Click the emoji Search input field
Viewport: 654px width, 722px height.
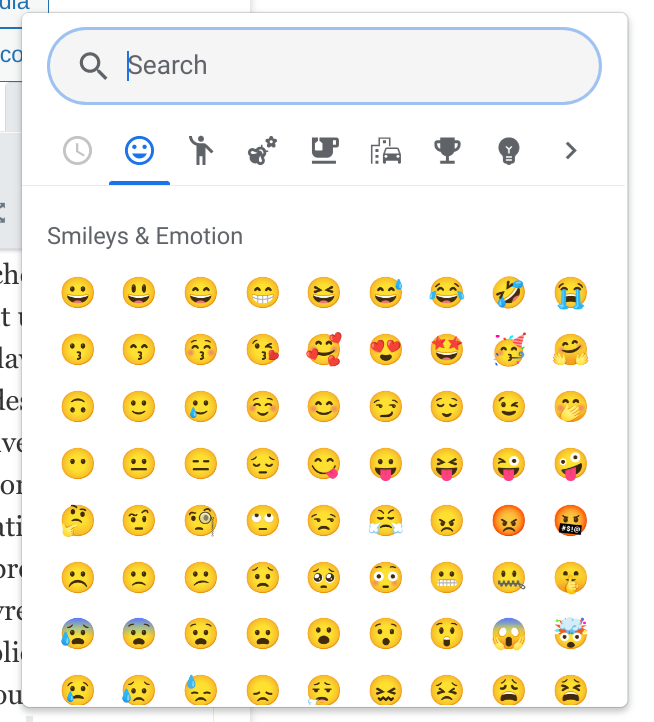[x=324, y=66]
